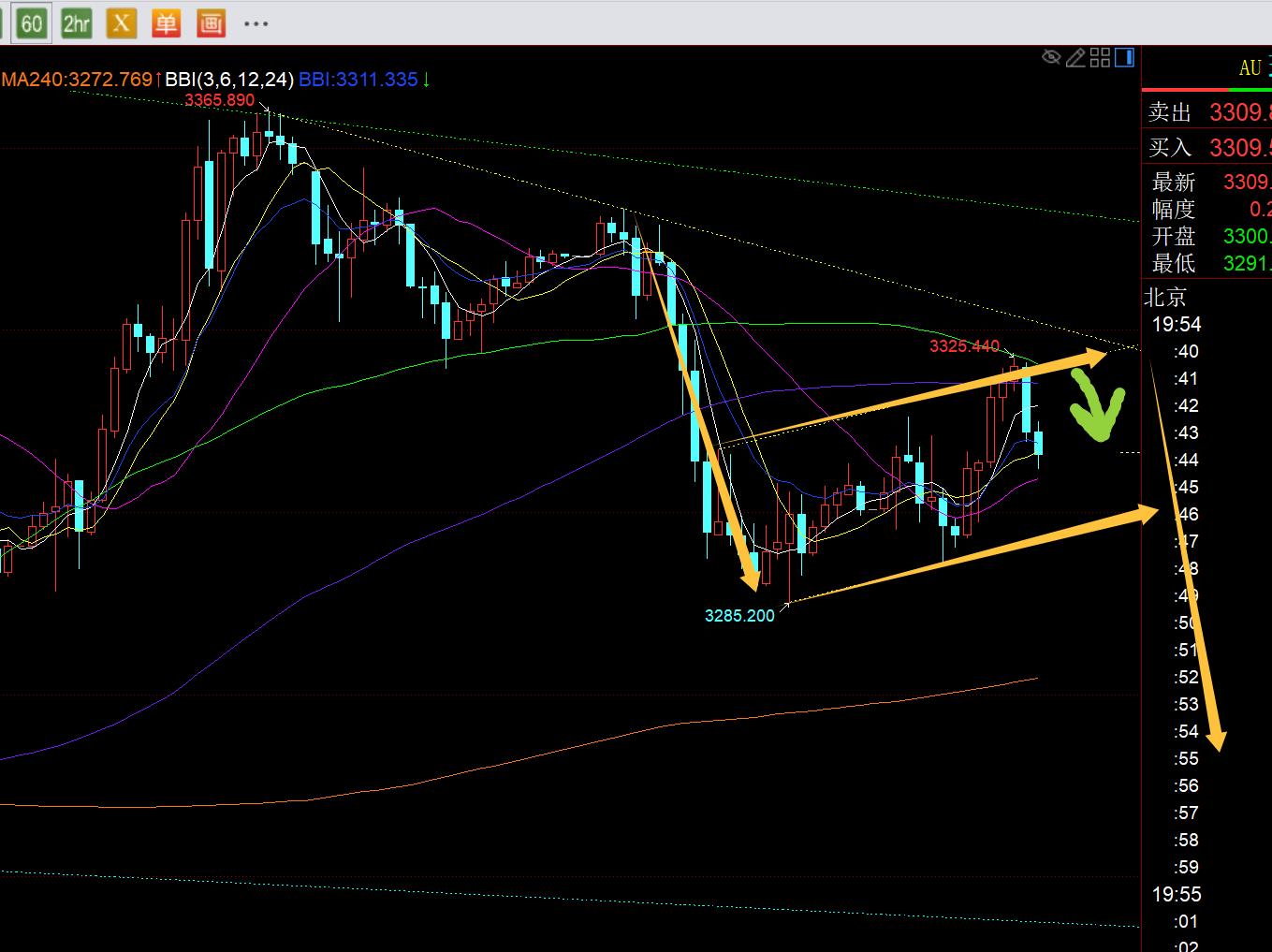Toggle the blue right sidebar panel icon
Viewport: 1272px width, 952px height.
1124,58
